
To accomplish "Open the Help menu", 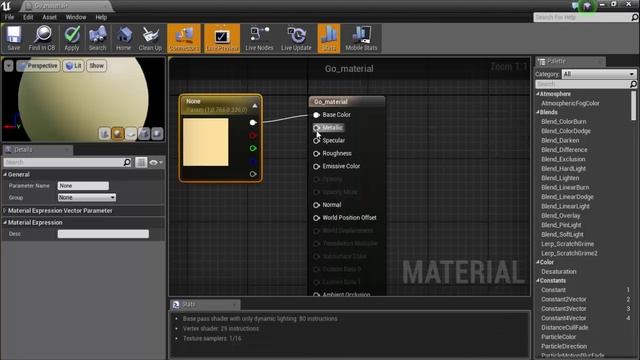I will (x=101, y=17).
